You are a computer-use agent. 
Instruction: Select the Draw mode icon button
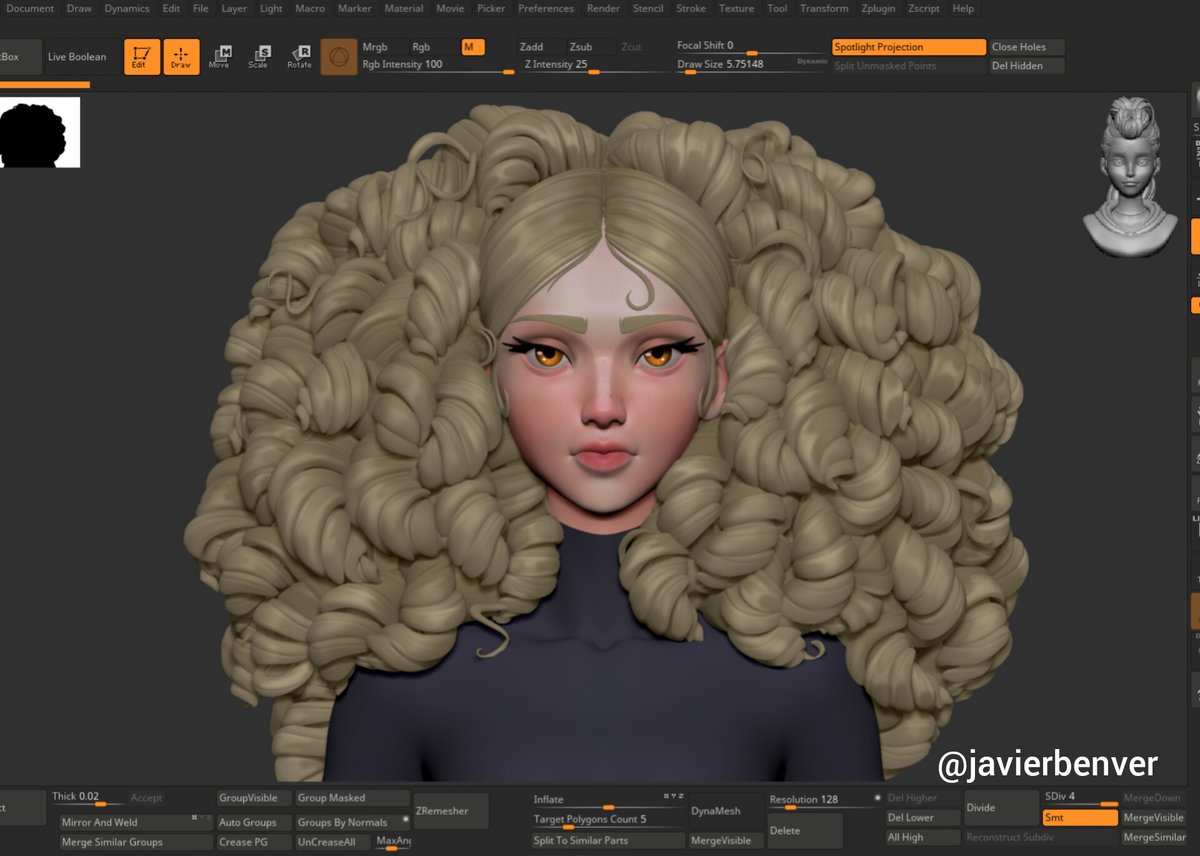[181, 57]
